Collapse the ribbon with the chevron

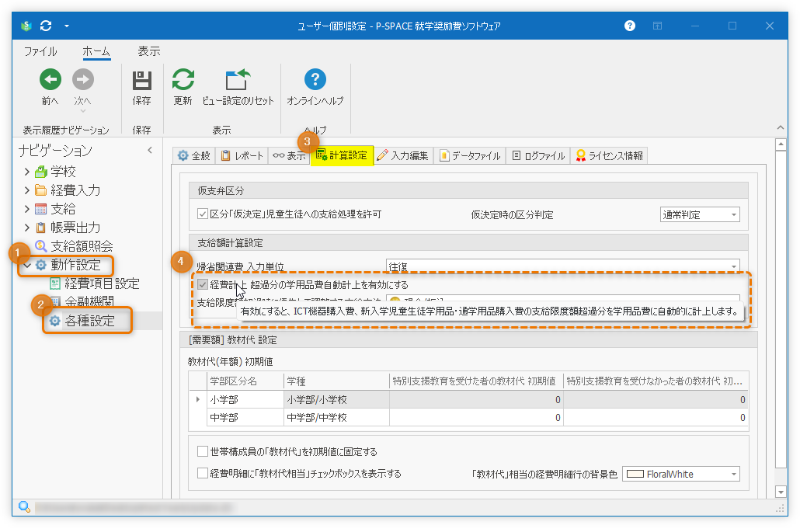tap(780, 128)
